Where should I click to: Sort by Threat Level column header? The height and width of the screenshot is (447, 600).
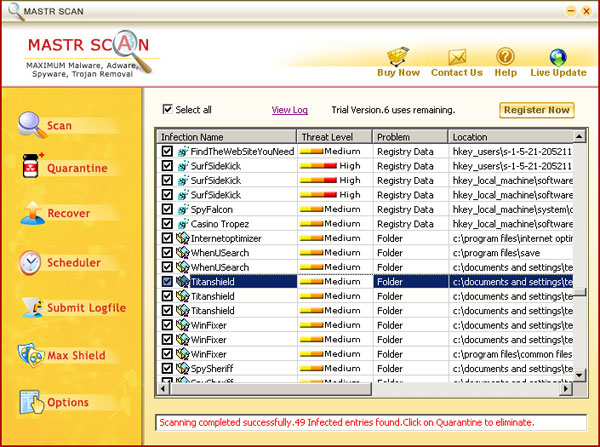click(x=334, y=137)
